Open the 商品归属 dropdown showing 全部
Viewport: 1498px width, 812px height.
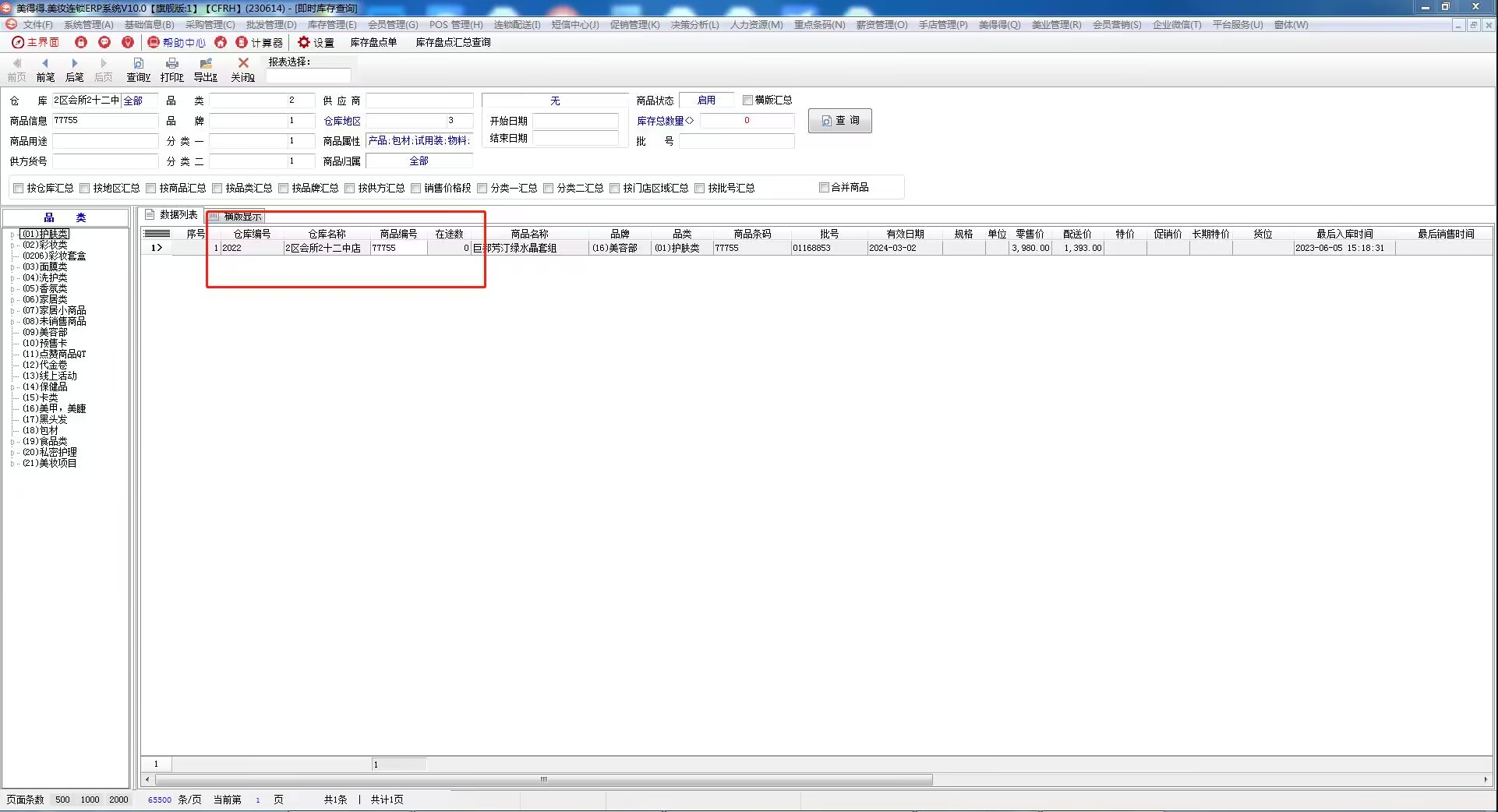[419, 161]
